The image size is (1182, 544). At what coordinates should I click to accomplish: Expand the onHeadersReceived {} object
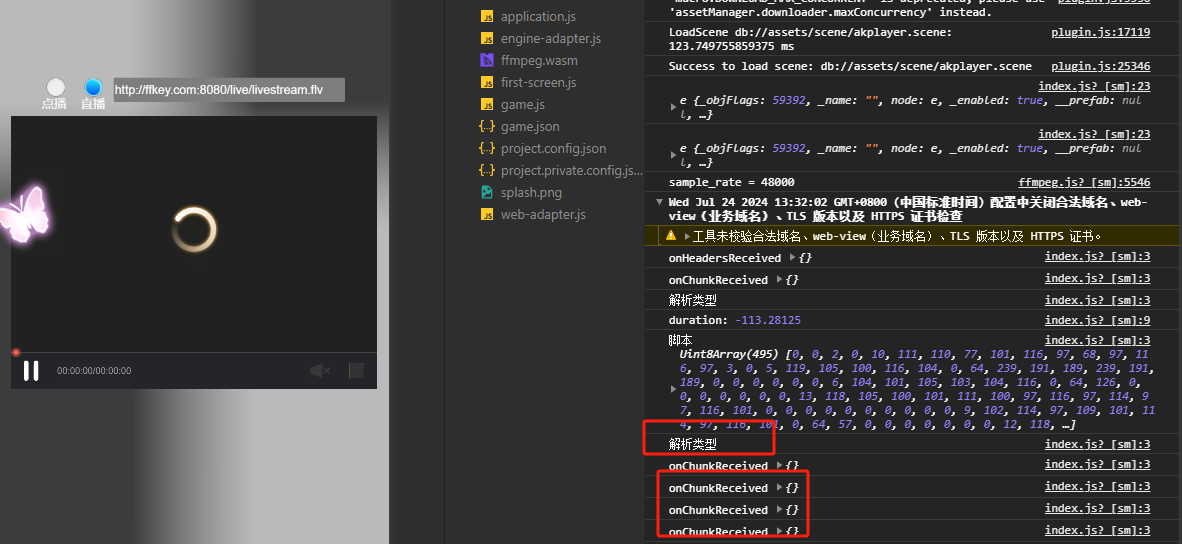792,258
